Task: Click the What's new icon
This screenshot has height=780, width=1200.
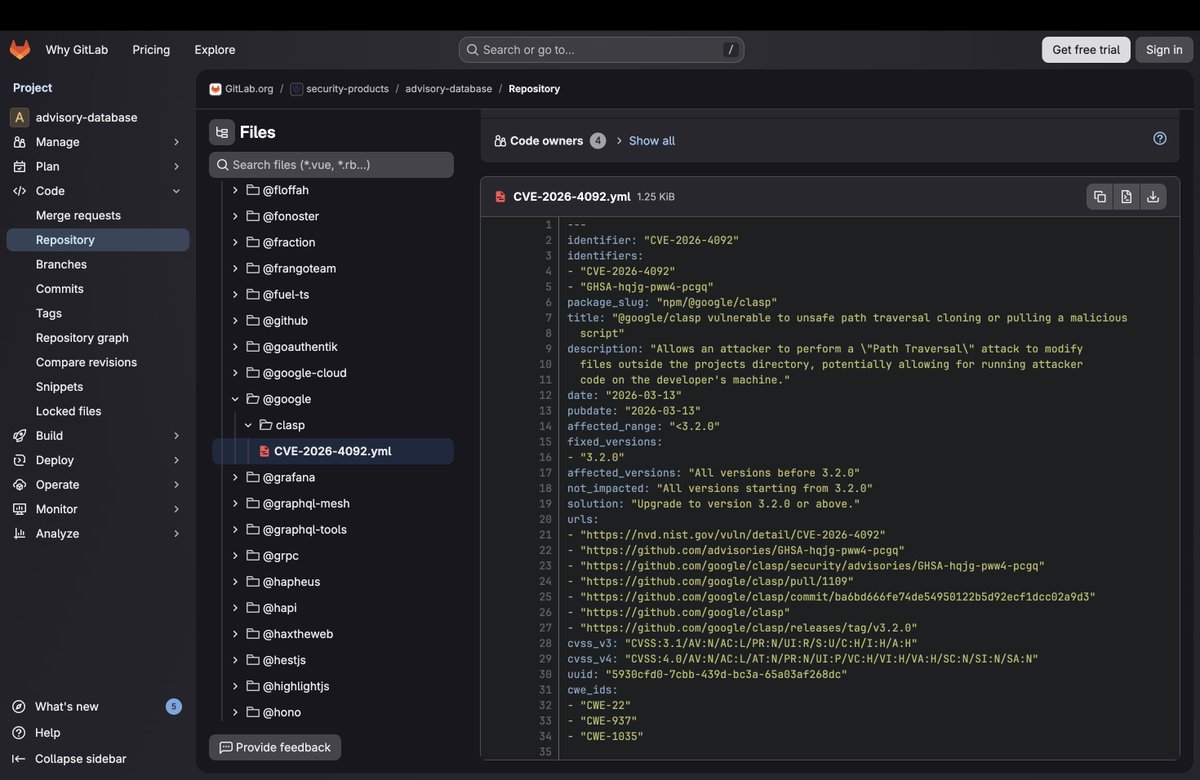Action: coord(19,707)
